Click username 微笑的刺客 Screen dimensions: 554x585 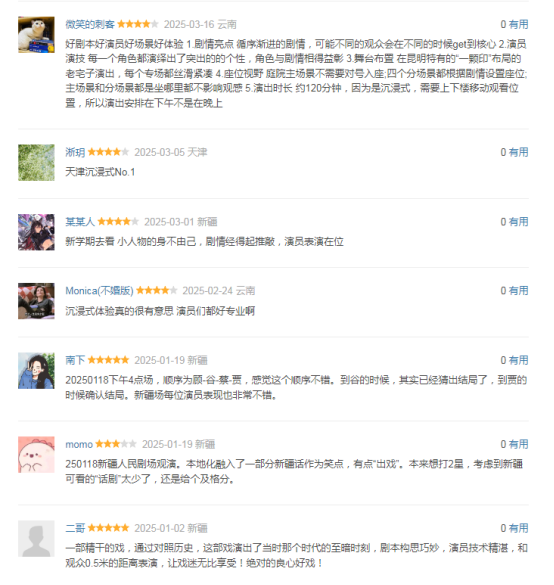[90, 24]
